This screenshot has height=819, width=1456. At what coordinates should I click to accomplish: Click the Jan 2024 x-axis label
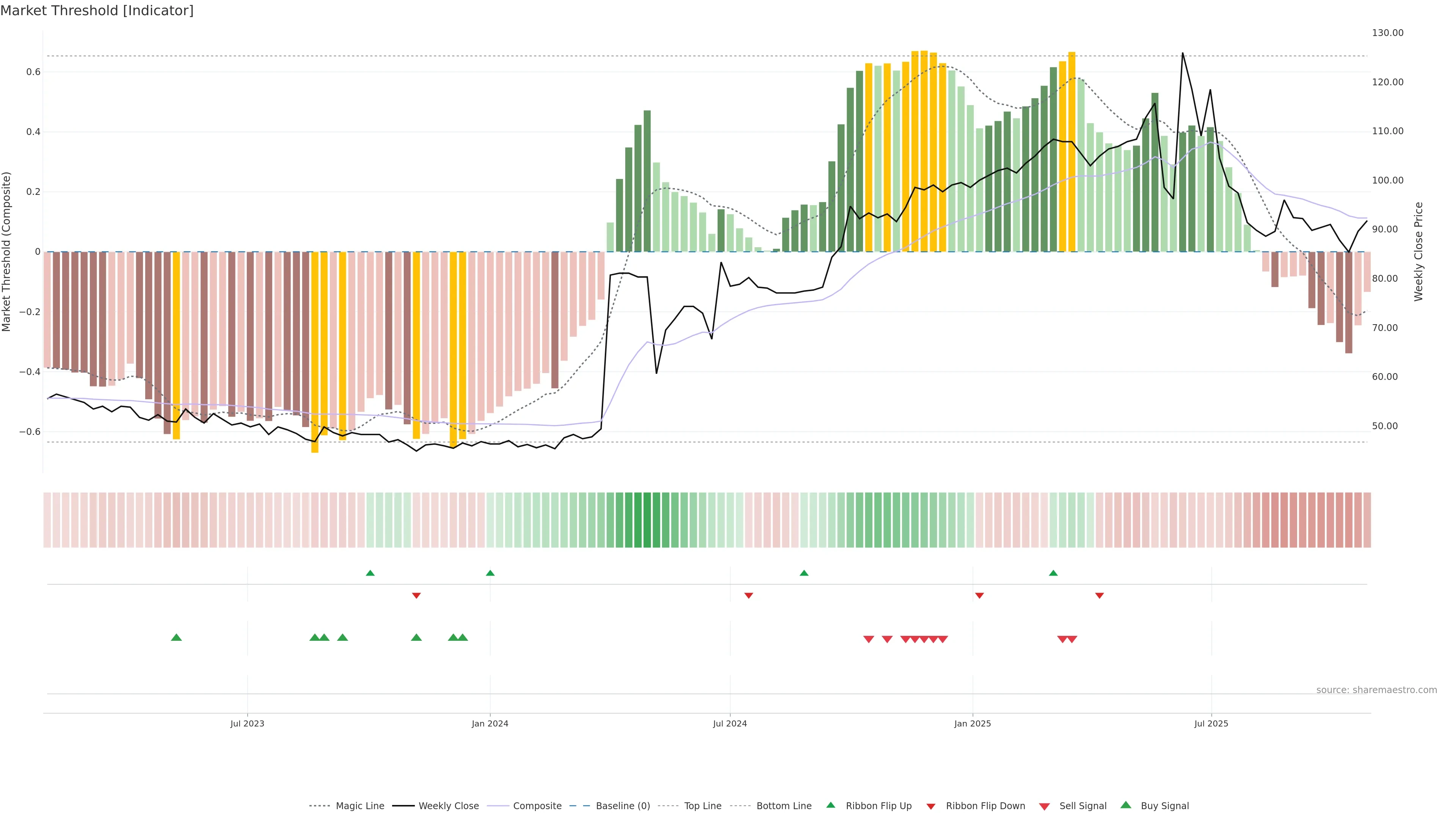(490, 723)
